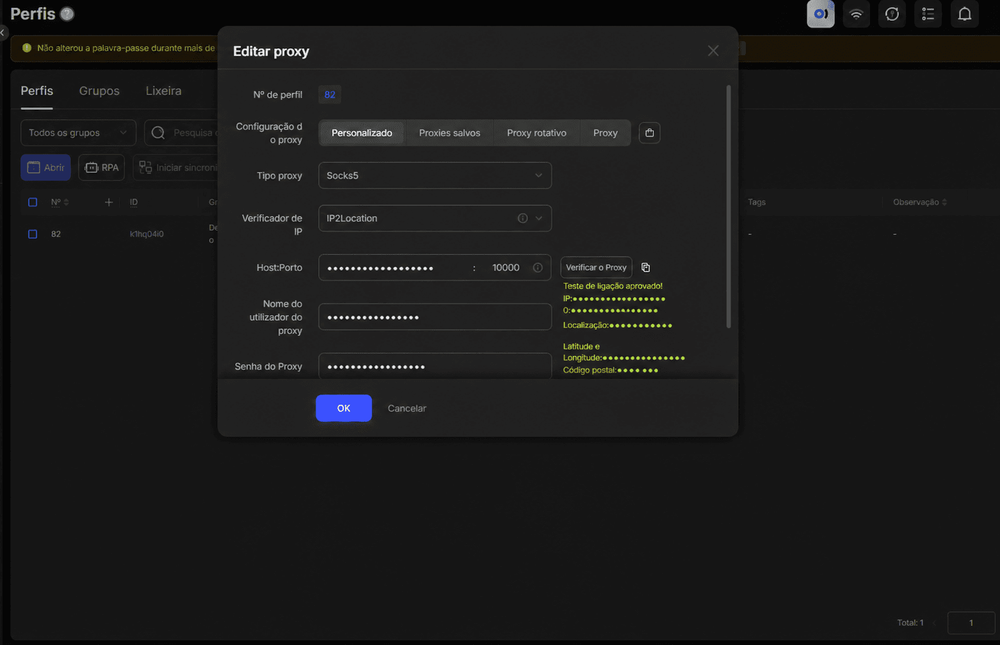Viewport: 1000px width, 645px height.
Task: Open the blue extension icon in top bar
Action: [x=820, y=14]
